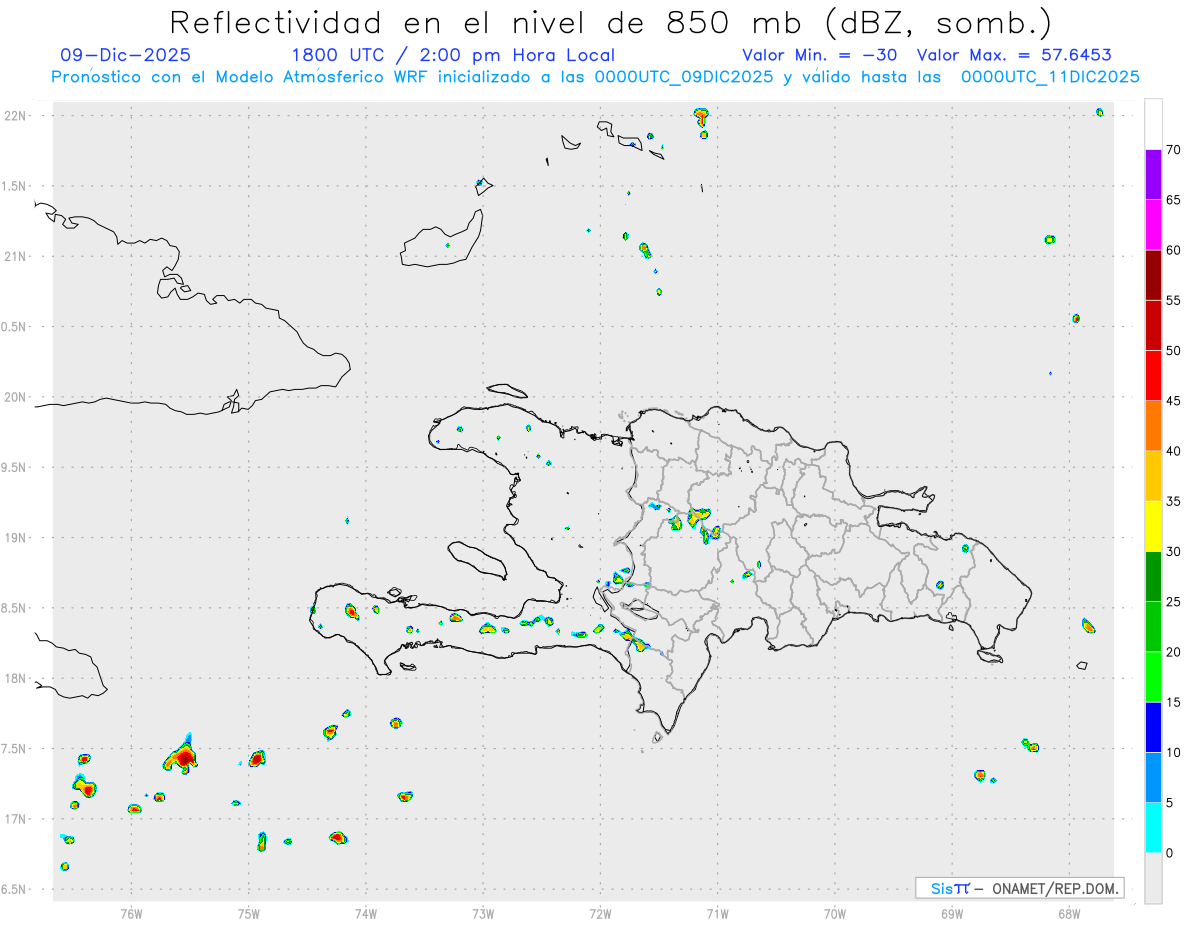The width and height of the screenshot is (1200, 927).
Task: Select the colorbar scale label '30'
Action: point(1173,552)
